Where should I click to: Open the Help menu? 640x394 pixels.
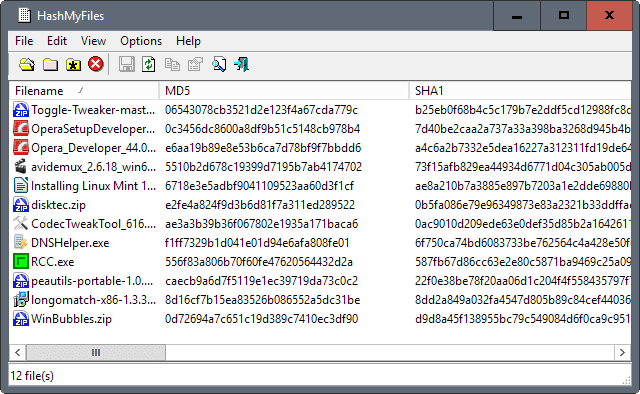tap(188, 41)
